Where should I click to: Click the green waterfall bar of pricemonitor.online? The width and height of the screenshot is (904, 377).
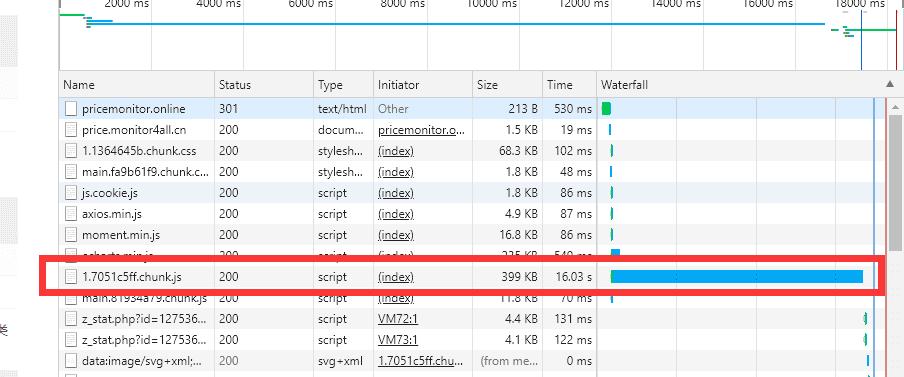pyautogui.click(x=606, y=108)
